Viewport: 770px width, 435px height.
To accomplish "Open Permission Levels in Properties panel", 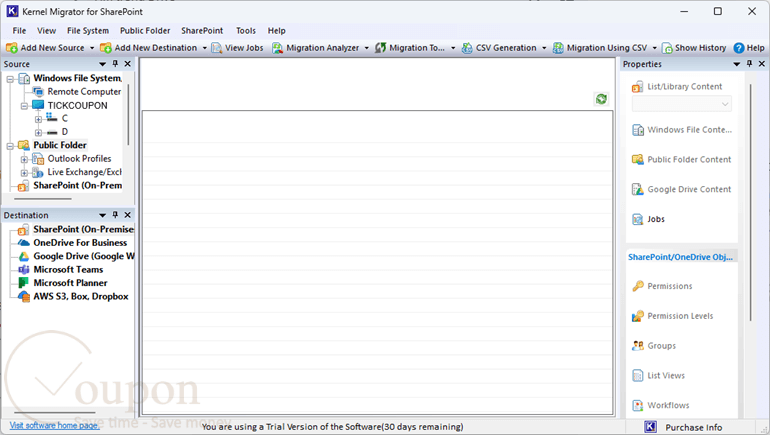I will click(x=672, y=316).
